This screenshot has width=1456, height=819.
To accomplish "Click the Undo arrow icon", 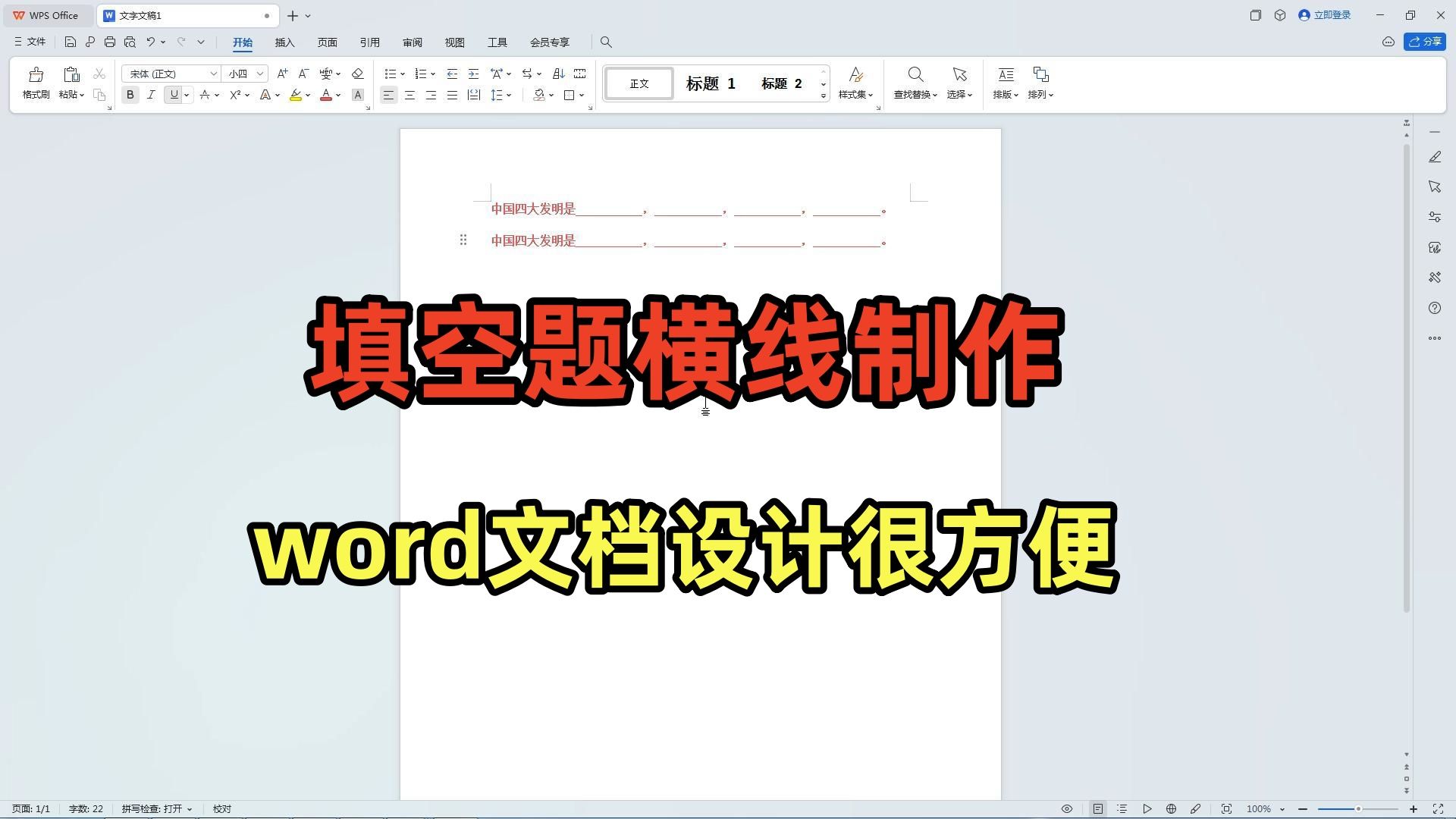I will click(x=151, y=42).
